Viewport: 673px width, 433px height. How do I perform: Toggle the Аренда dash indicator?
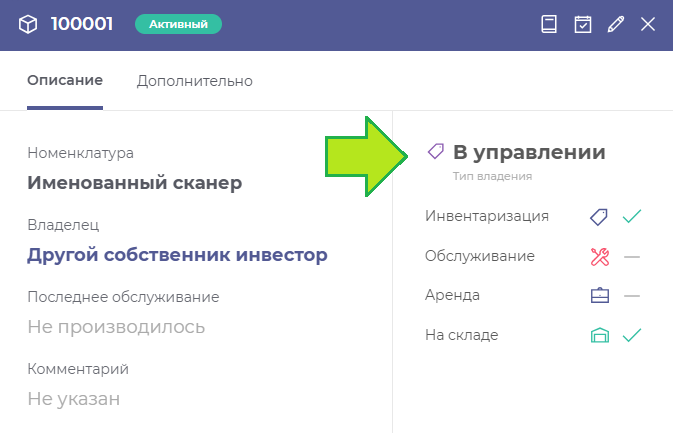[631, 296]
